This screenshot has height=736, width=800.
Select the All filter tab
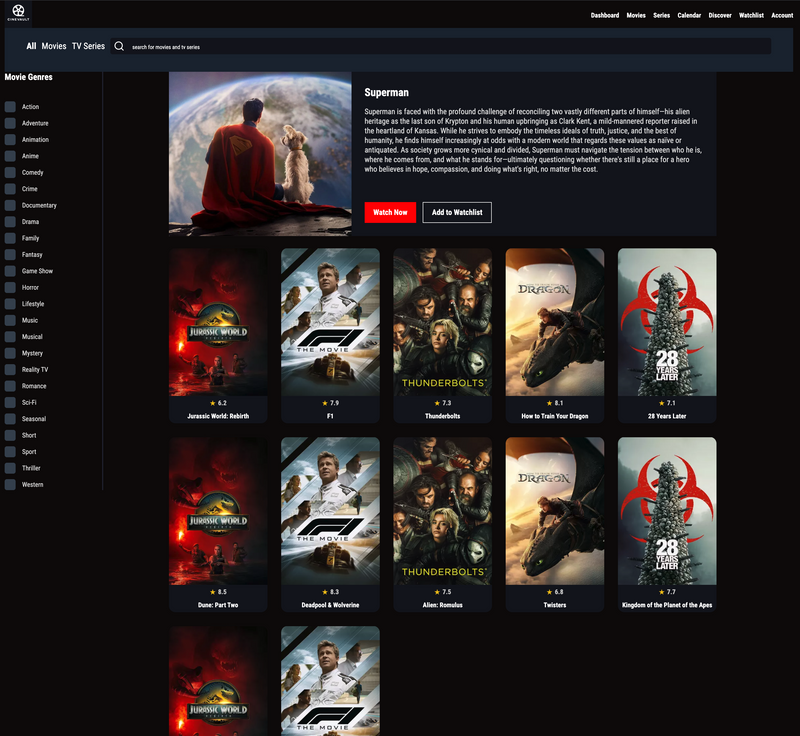click(x=31, y=46)
